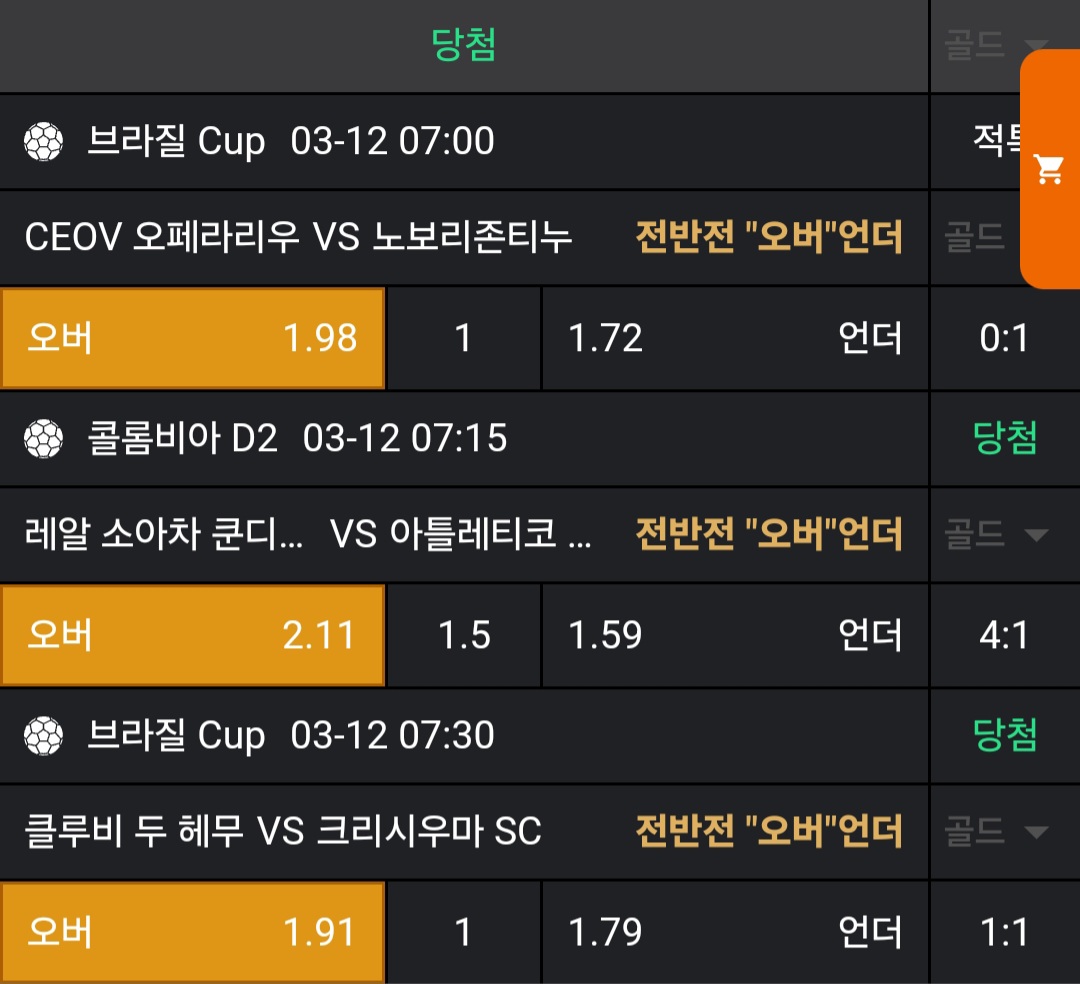Viewport: 1080px width, 984px height.
Task: Open match title 클루비 두 헤무 VS 크리시우마 SC
Action: tap(283, 831)
